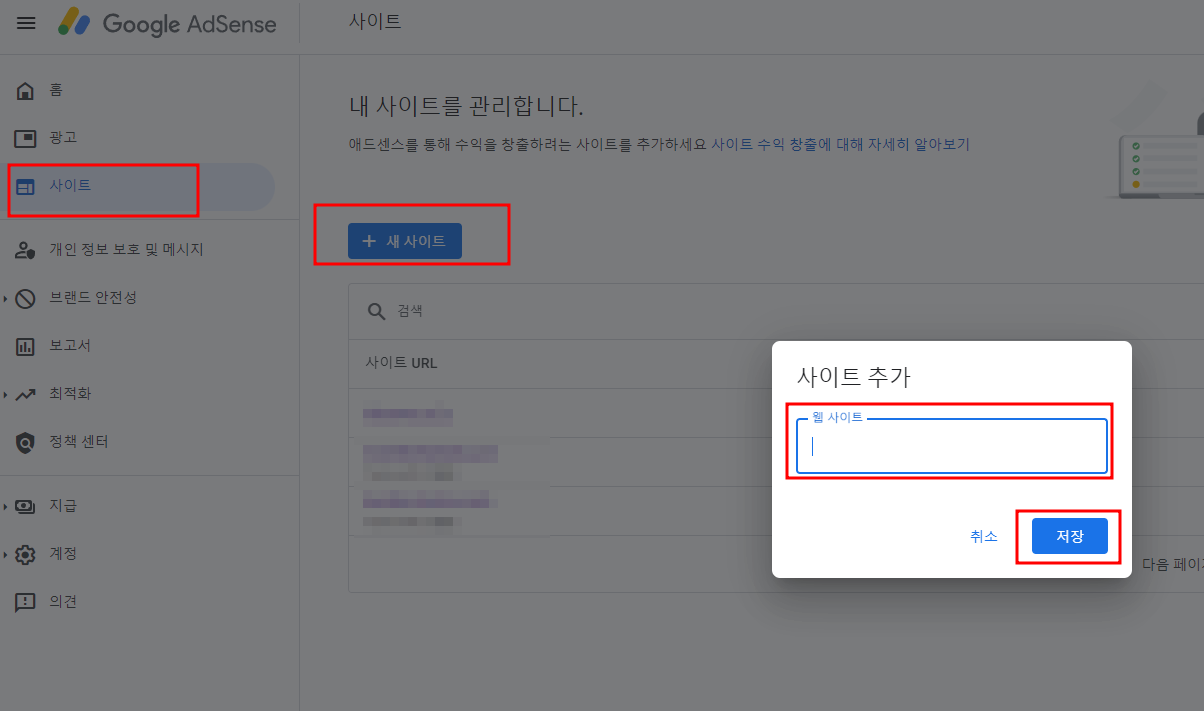This screenshot has height=711, width=1204.
Task: Click the 사이트 sites icon
Action: [25, 185]
